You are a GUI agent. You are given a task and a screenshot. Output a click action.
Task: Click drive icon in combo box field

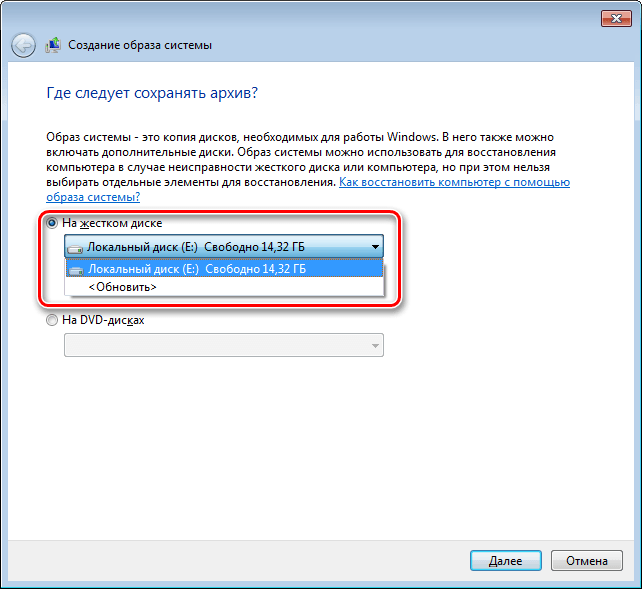(75, 248)
